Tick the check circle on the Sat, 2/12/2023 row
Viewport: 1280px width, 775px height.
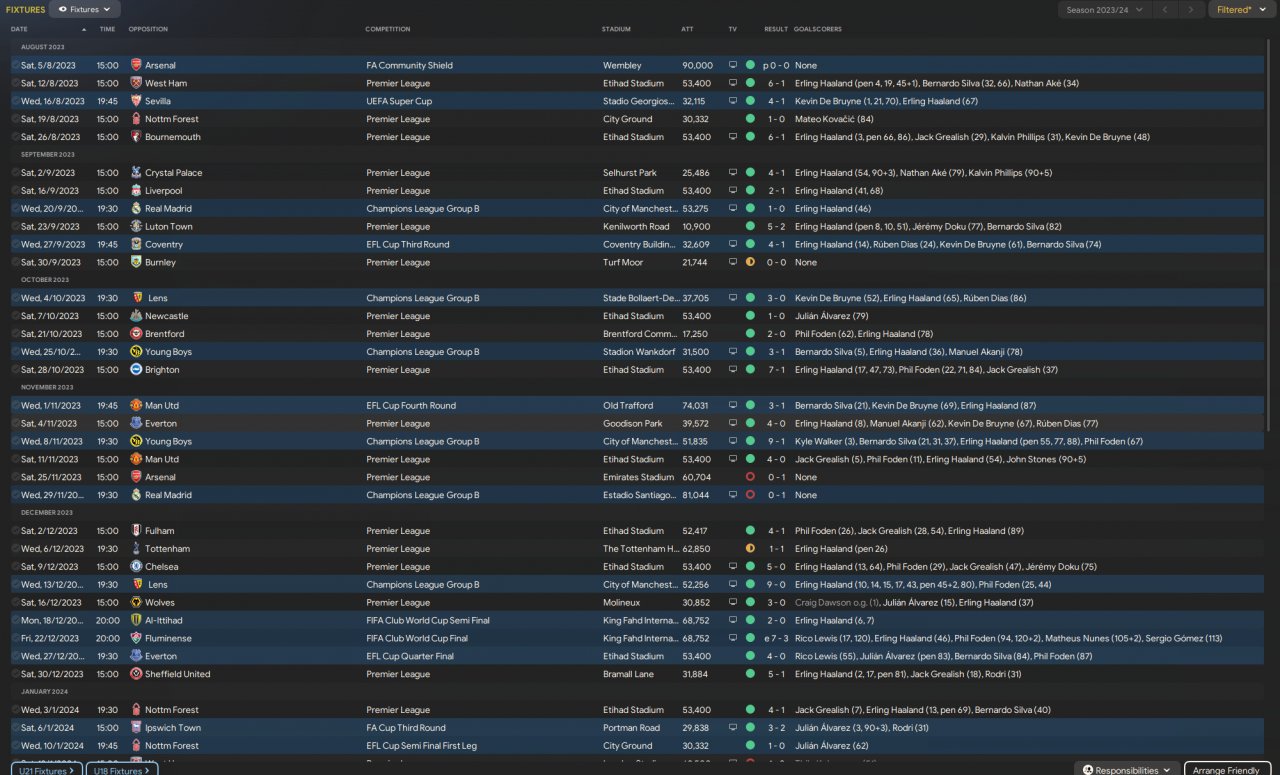(x=16, y=531)
